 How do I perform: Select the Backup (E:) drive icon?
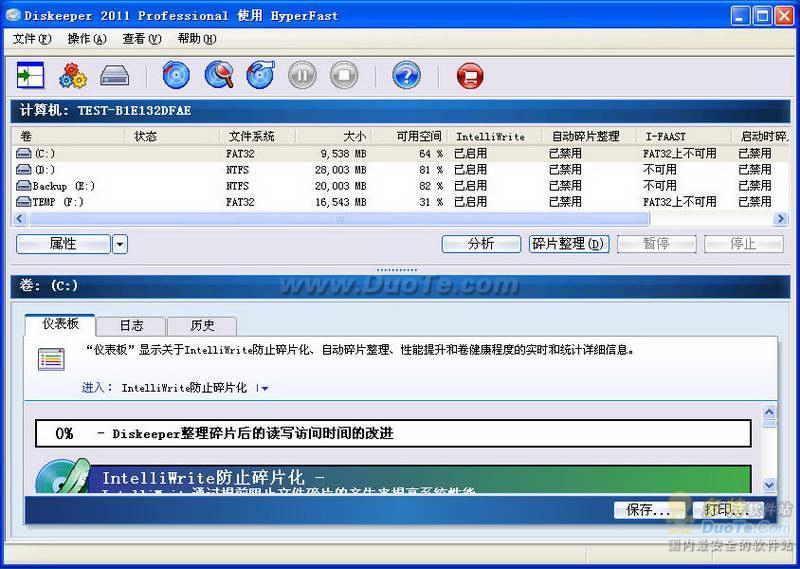pyautogui.click(x=23, y=186)
